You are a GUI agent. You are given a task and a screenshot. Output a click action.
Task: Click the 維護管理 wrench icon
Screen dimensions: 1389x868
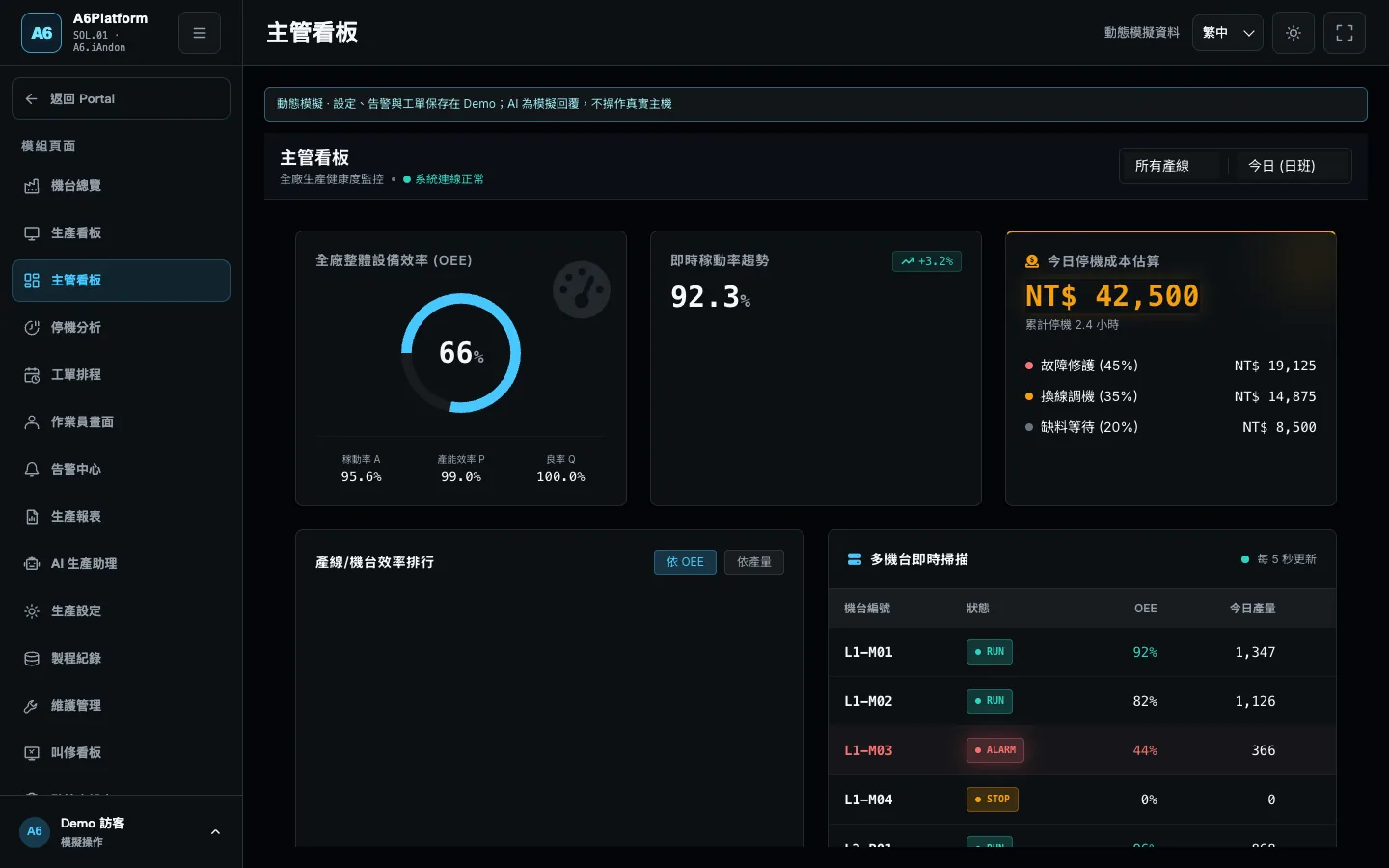point(32,706)
